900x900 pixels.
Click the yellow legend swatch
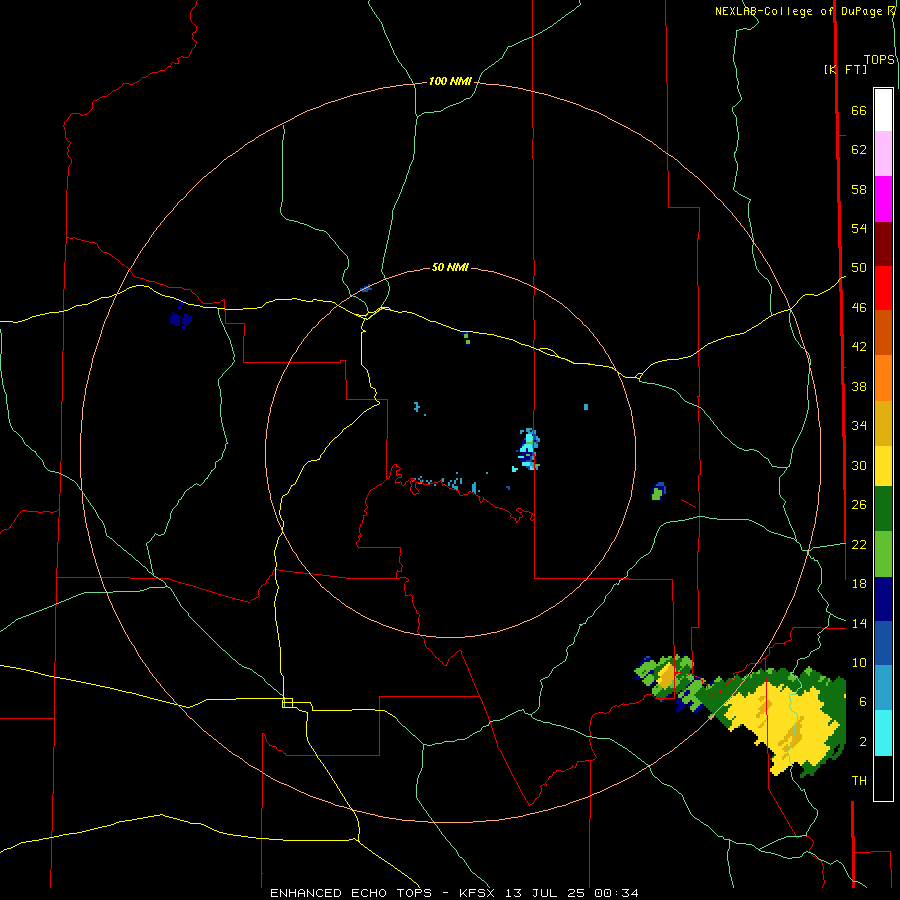click(x=883, y=465)
